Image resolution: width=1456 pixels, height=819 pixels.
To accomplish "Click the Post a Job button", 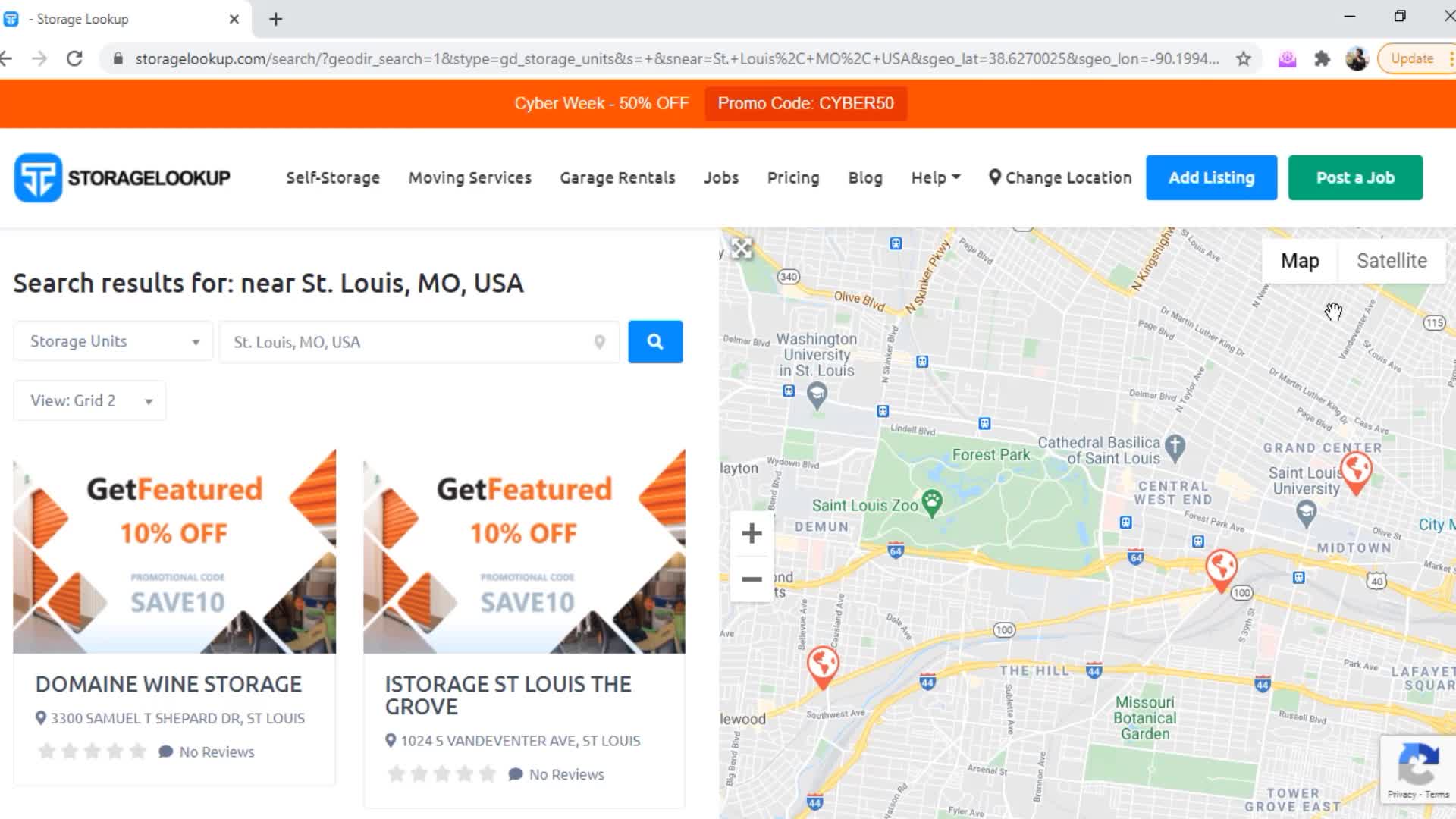I will [1355, 177].
